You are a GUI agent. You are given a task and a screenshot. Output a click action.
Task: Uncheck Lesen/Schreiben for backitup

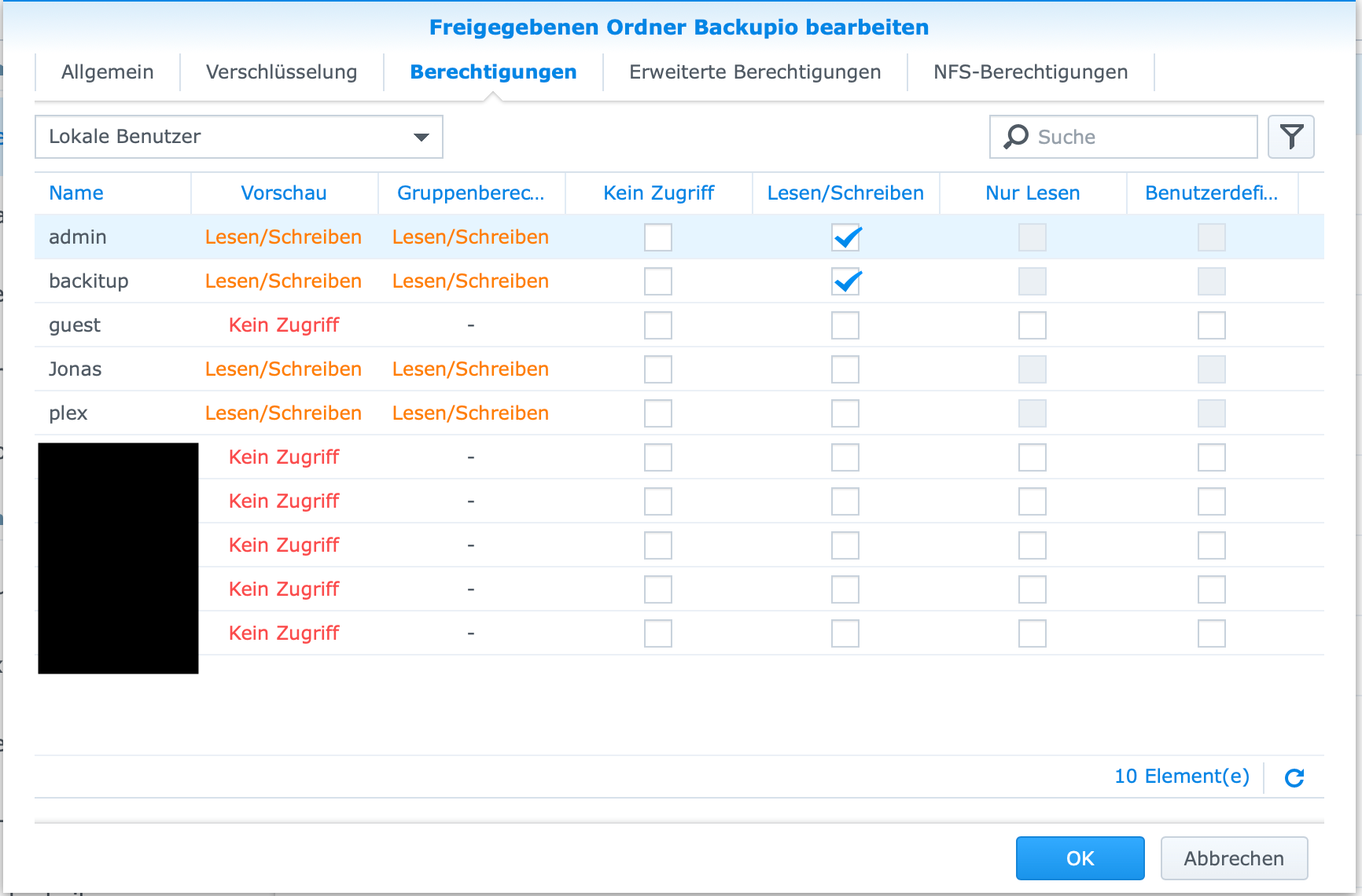tap(845, 281)
